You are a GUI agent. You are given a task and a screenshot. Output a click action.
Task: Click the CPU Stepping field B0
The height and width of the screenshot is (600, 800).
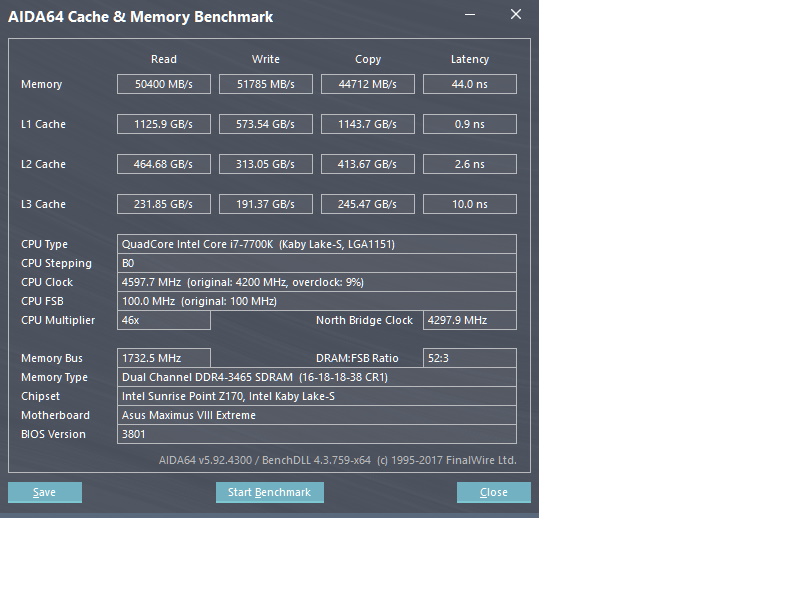pyautogui.click(x=317, y=263)
